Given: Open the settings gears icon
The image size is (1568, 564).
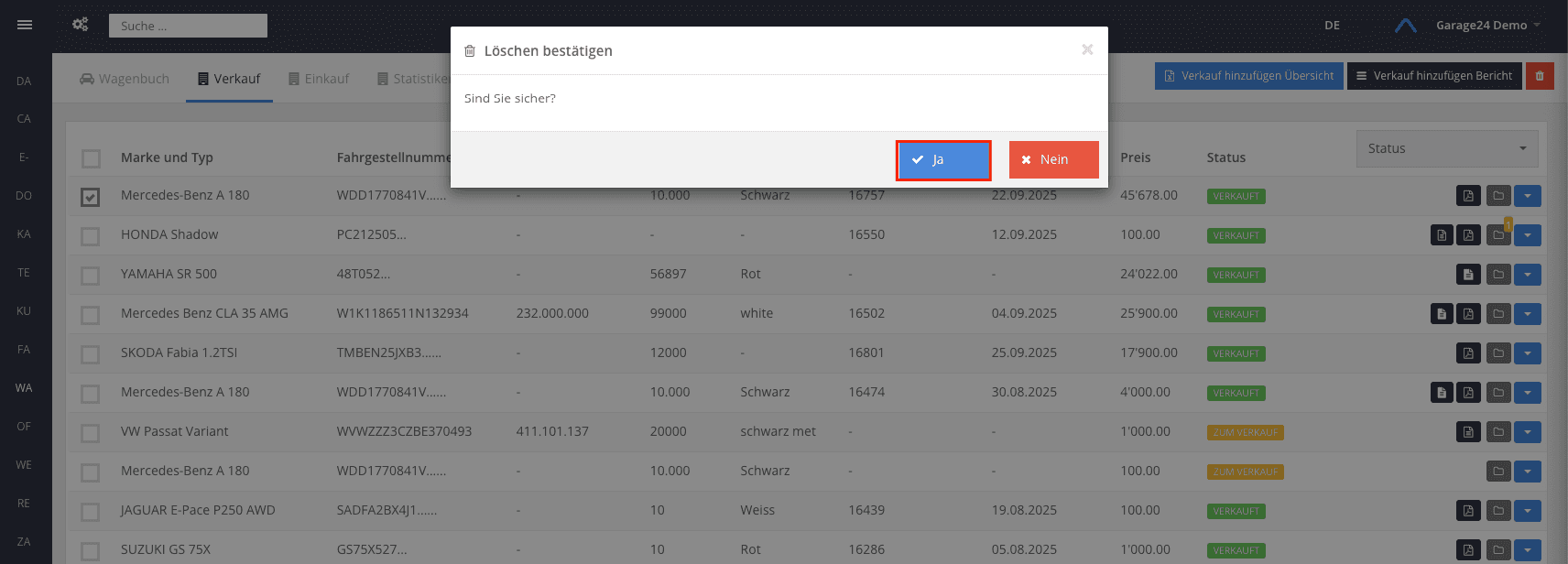Looking at the screenshot, I should tap(81, 25).
